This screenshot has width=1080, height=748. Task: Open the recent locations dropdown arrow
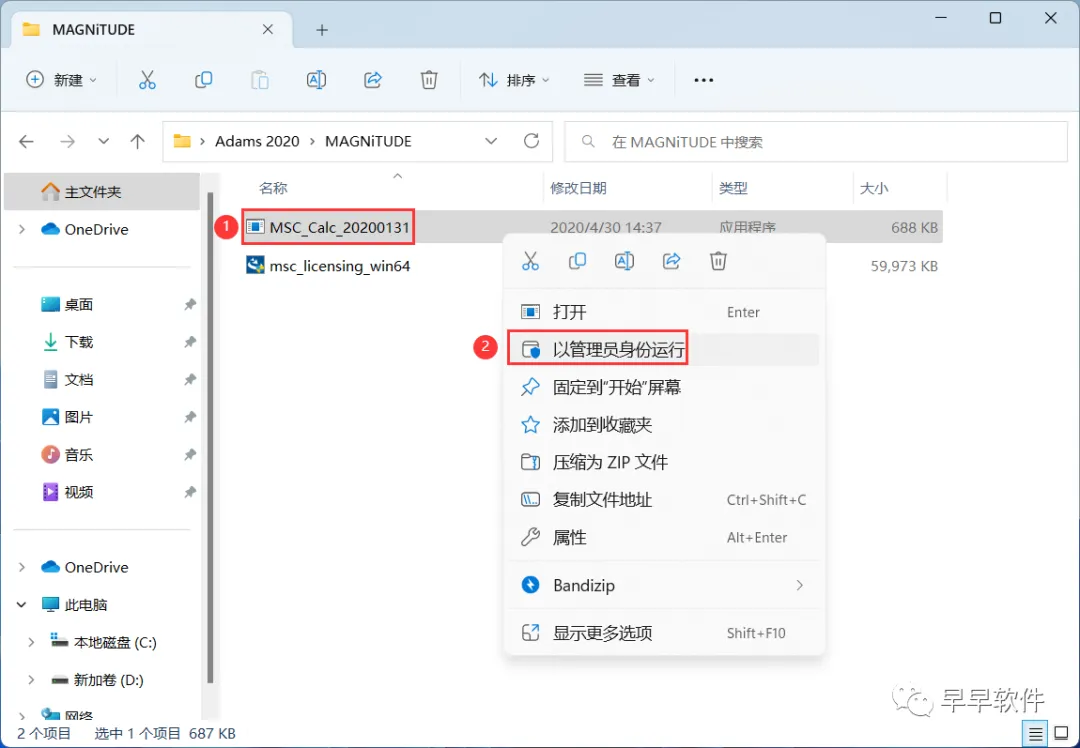103,142
